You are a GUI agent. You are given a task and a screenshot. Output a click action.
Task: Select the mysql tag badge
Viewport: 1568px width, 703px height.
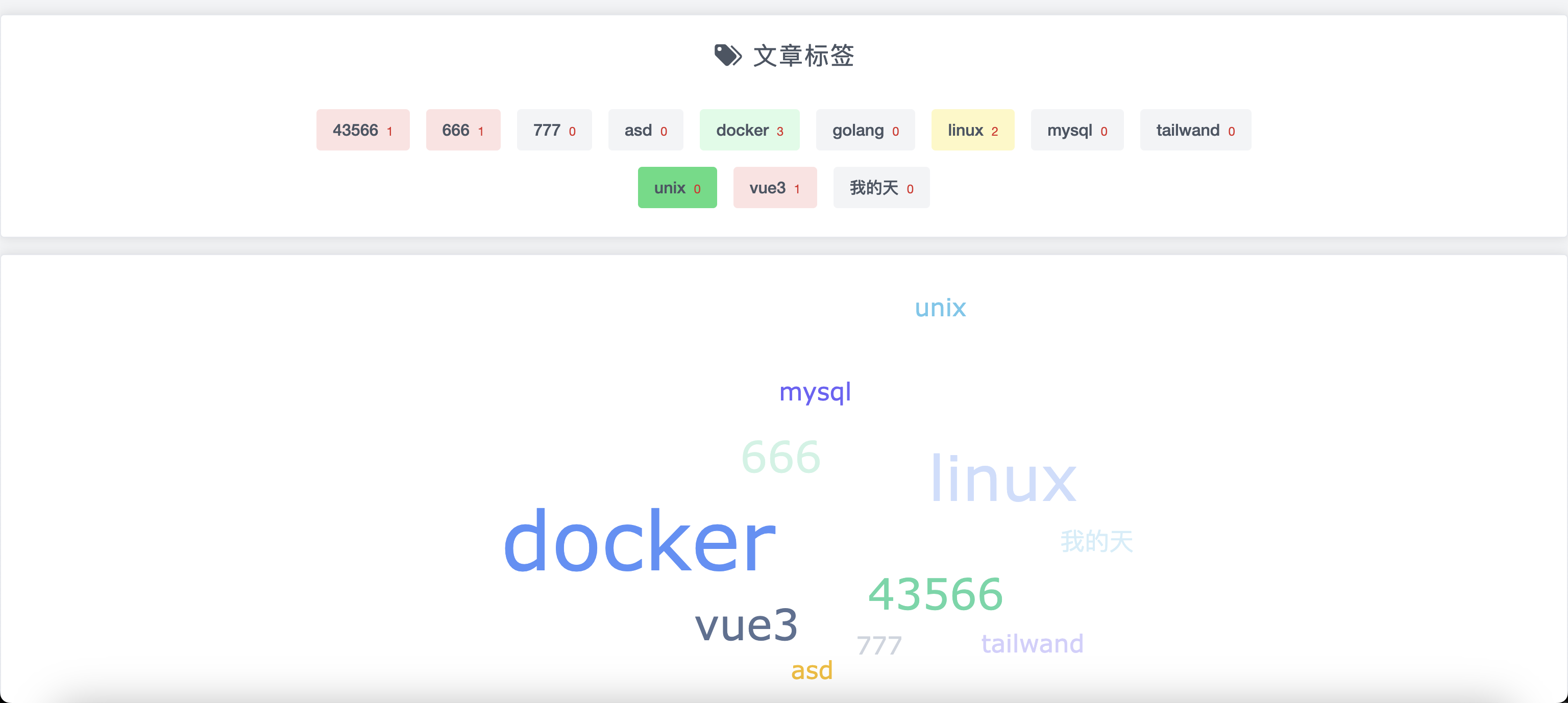[x=1078, y=130]
